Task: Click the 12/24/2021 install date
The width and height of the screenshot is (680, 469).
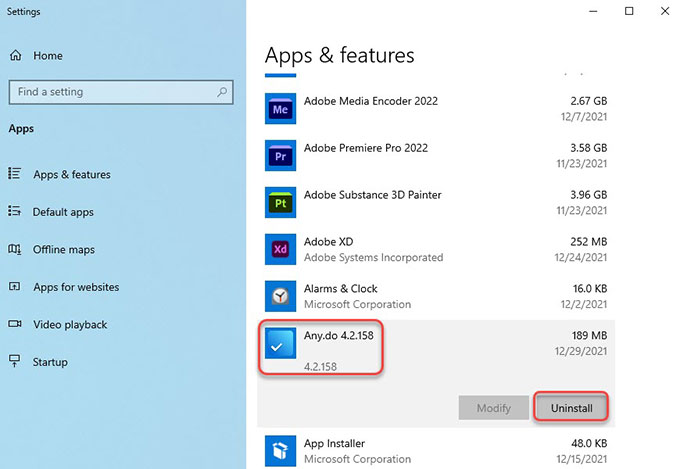Action: click(x=581, y=257)
